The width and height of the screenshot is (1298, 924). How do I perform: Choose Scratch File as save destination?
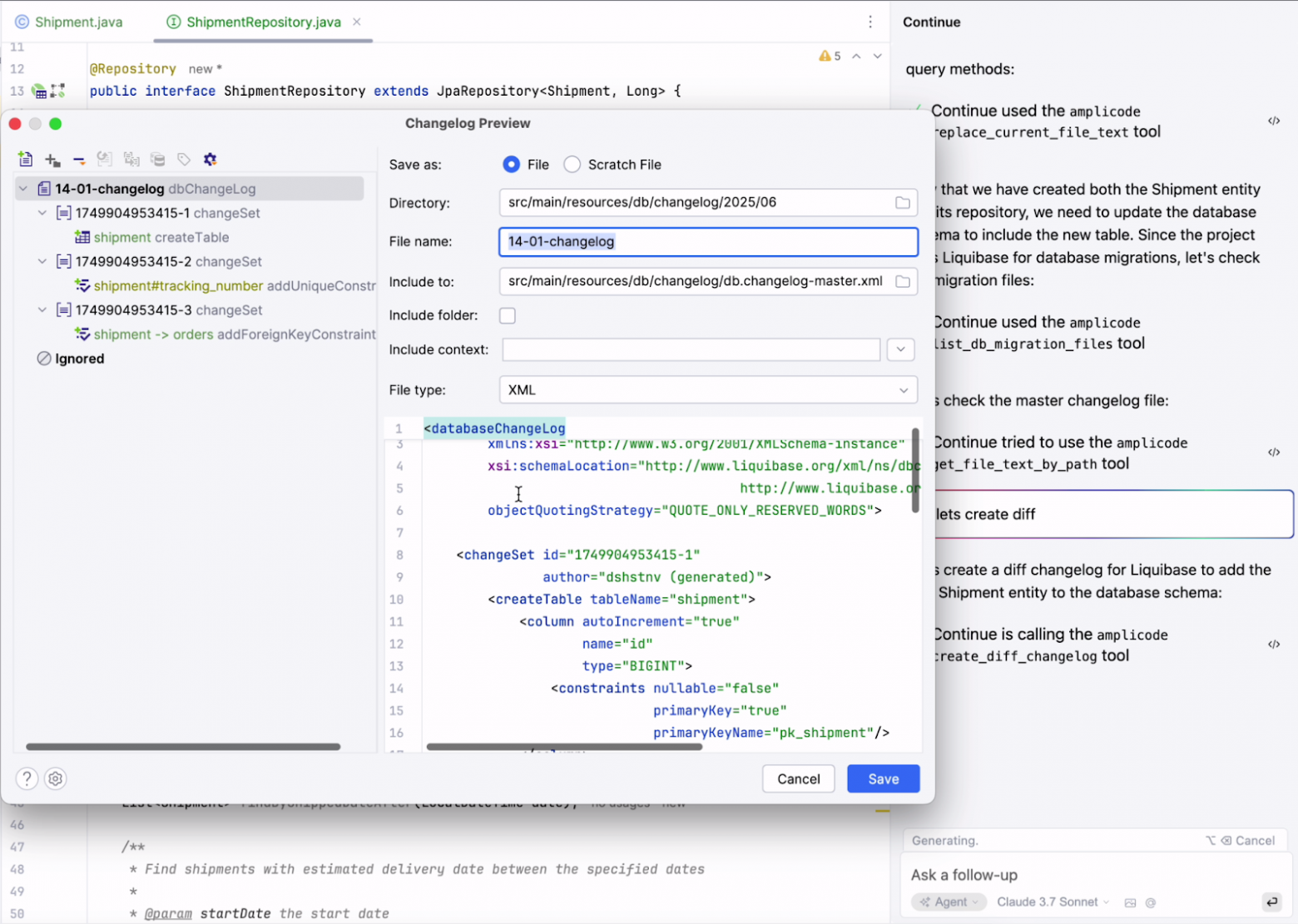[572, 165]
